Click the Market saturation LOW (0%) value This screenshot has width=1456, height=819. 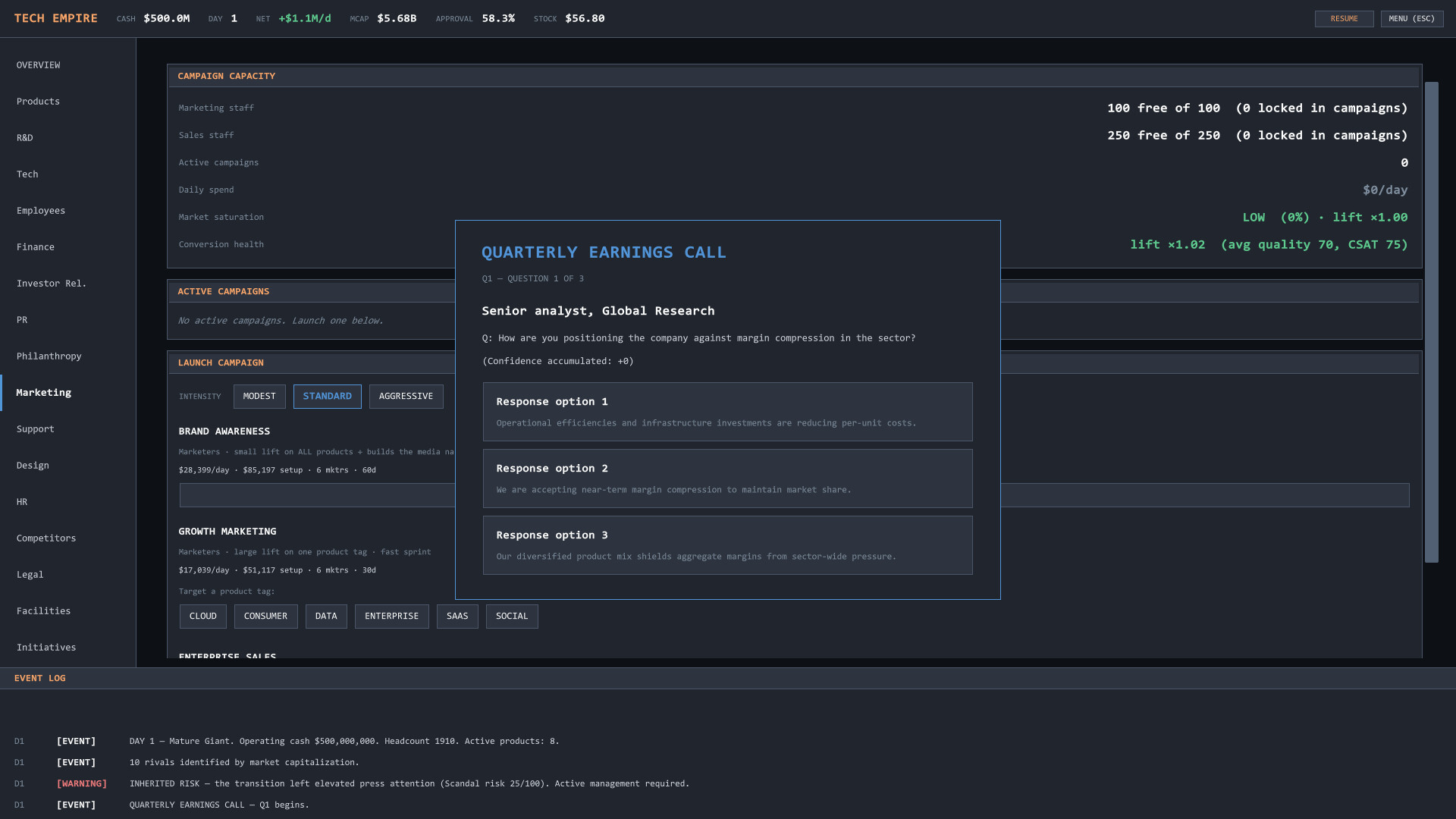coord(1325,218)
